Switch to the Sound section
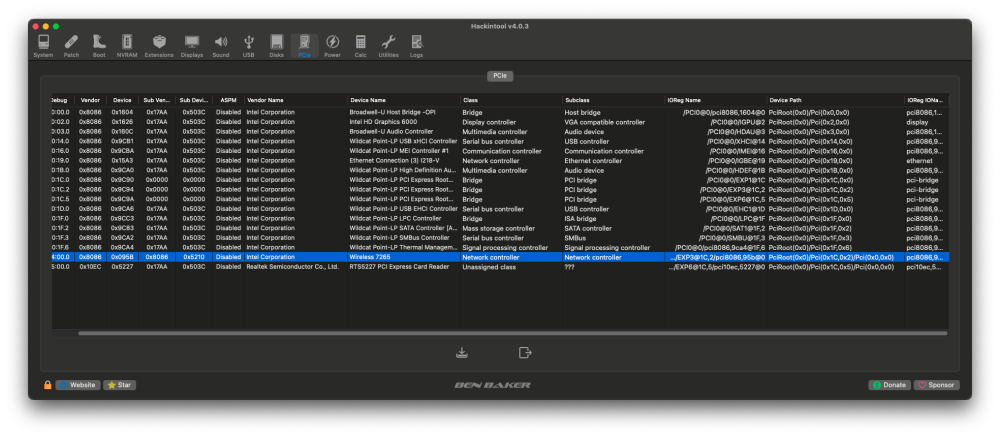The width and height of the screenshot is (1000, 437). point(221,46)
